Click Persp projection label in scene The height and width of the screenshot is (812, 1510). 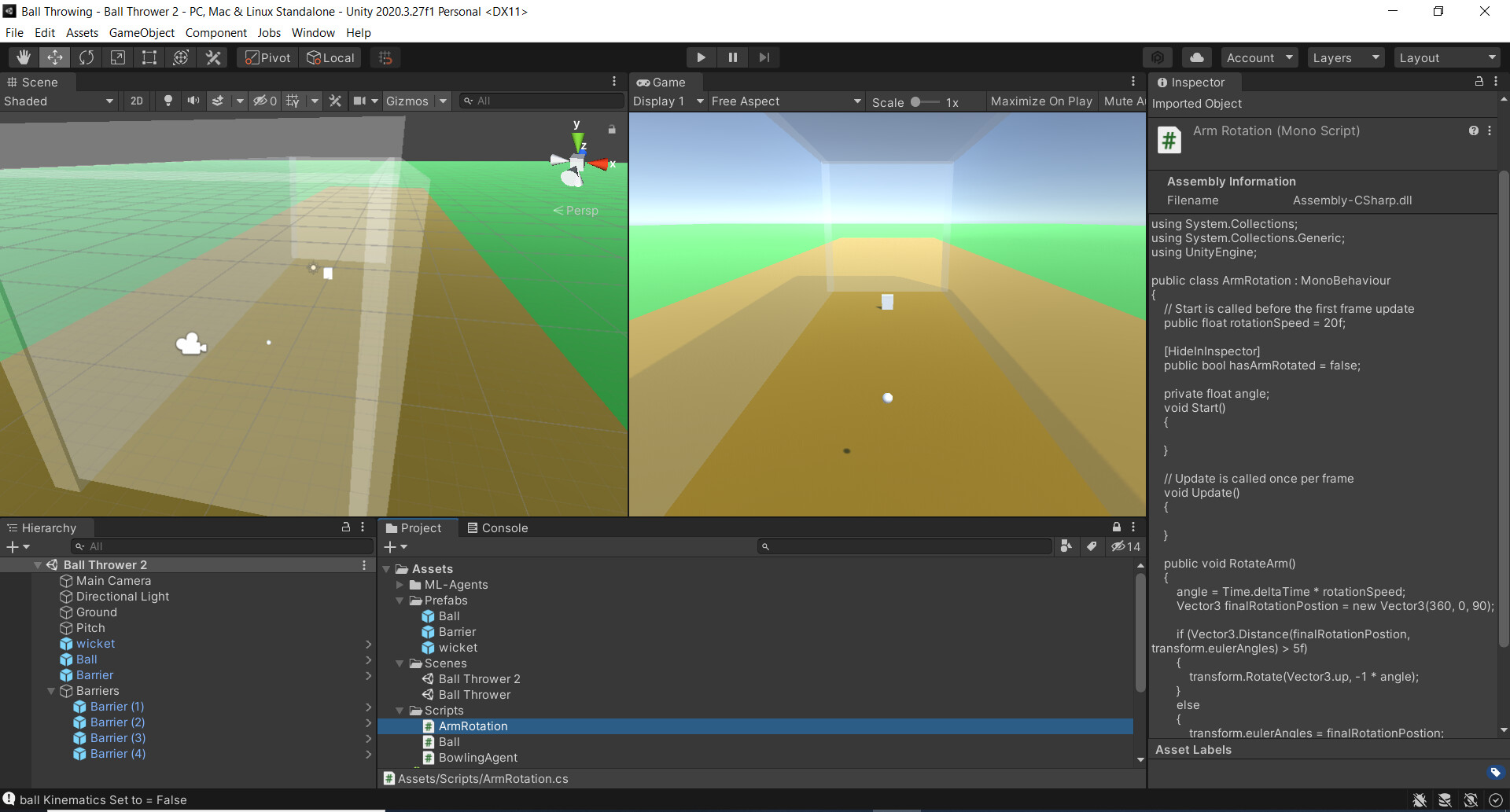click(576, 211)
